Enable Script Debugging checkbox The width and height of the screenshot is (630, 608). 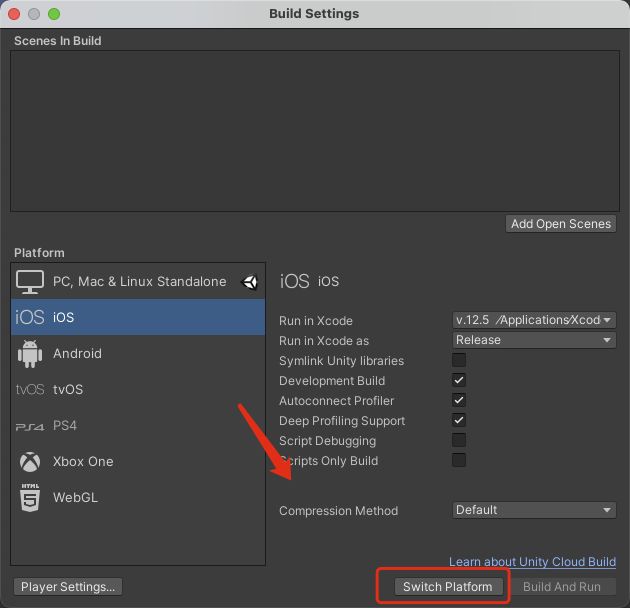tap(459, 440)
